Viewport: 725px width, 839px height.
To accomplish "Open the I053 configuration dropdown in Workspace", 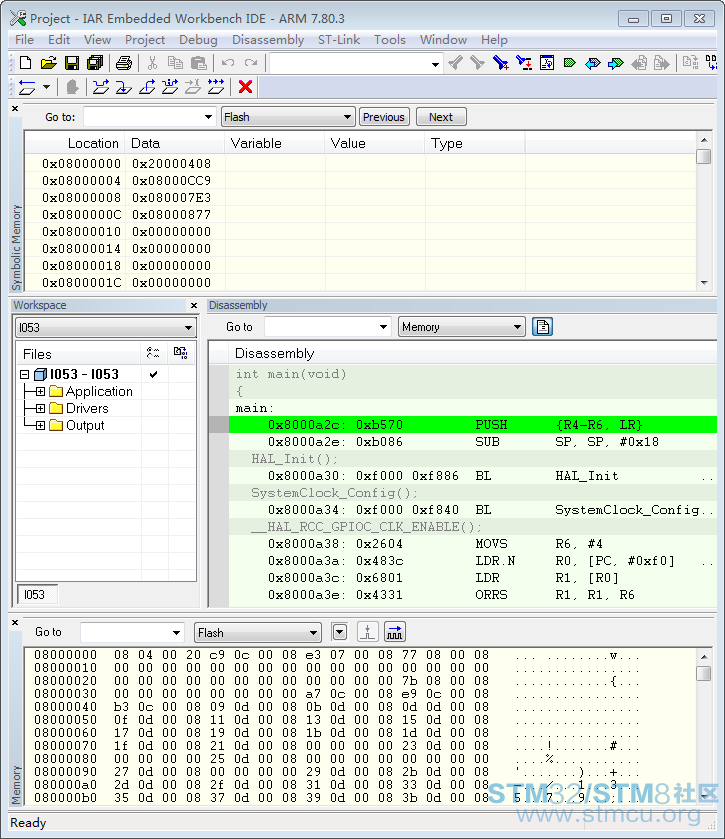I will pyautogui.click(x=188, y=327).
